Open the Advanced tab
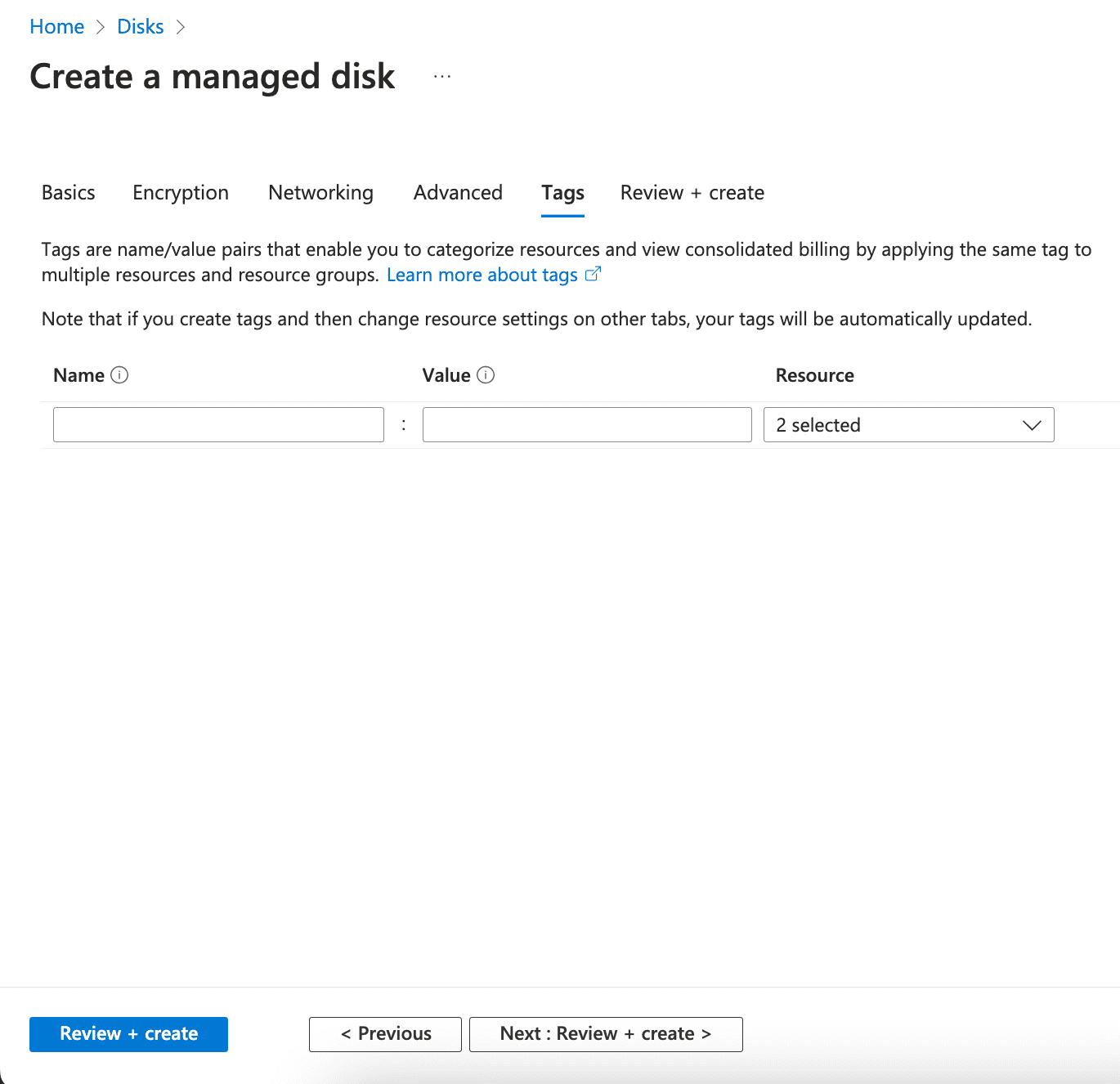The width and height of the screenshot is (1120, 1084). pyautogui.click(x=458, y=193)
